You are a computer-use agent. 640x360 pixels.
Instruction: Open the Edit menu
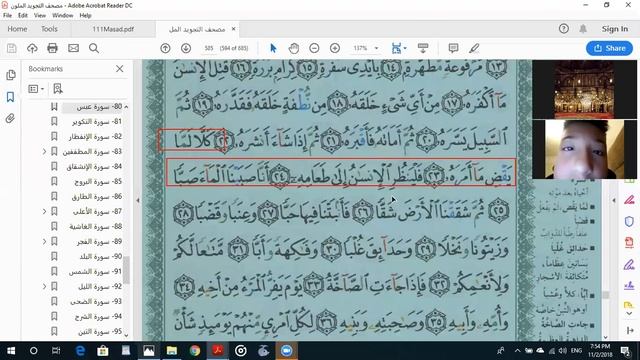pos(23,15)
